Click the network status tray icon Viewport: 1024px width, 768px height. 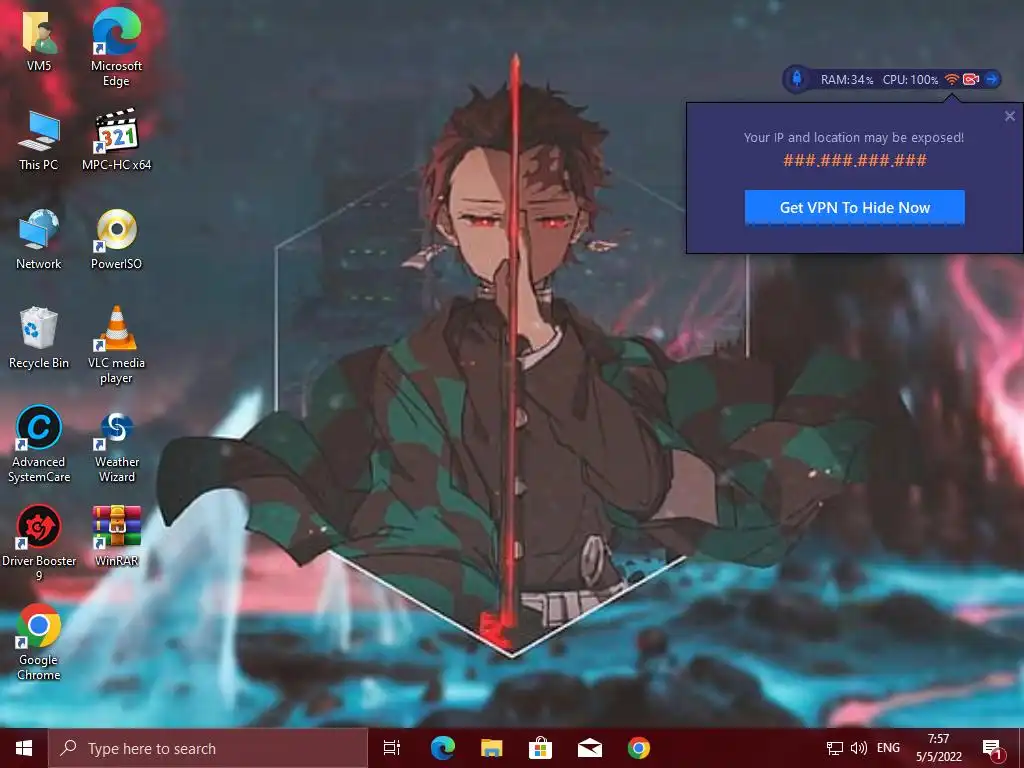pos(834,748)
